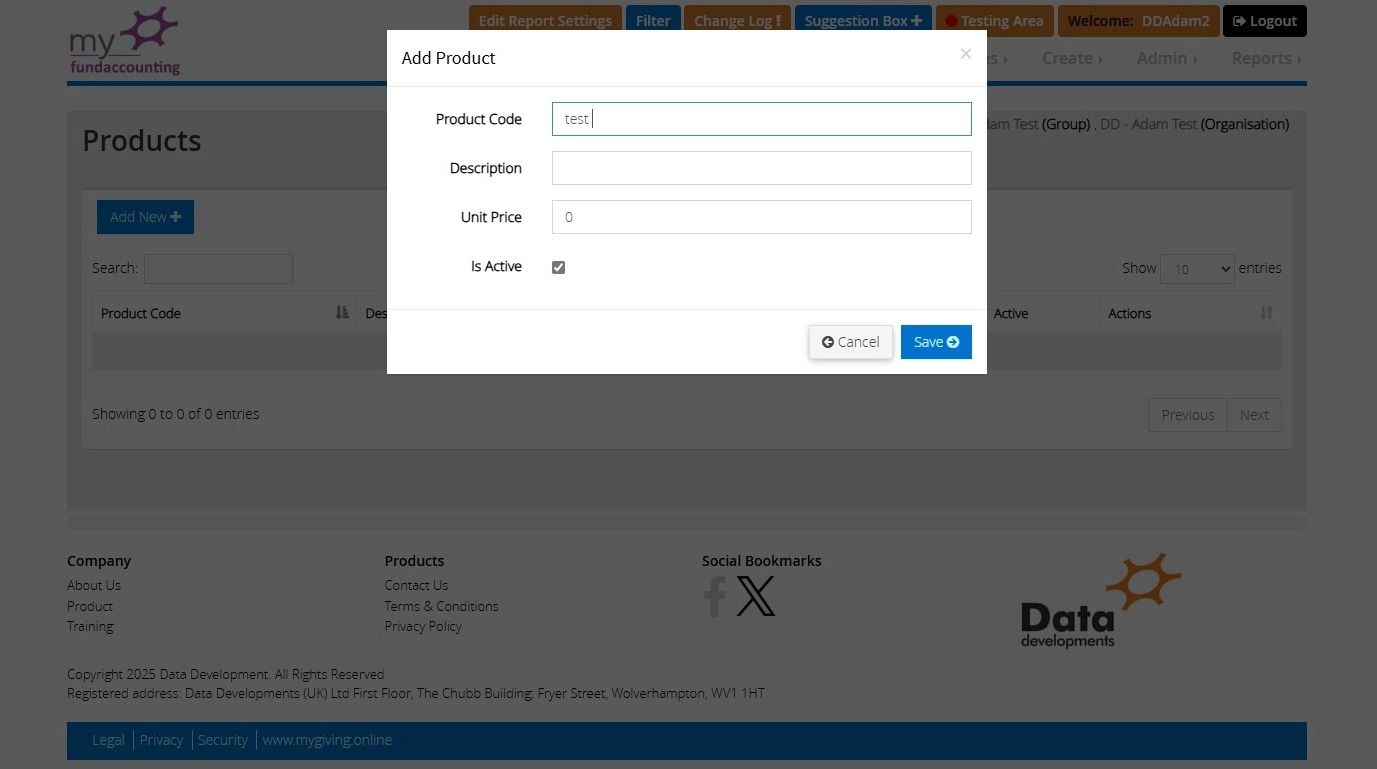Open the www.mygiving.online link
This screenshot has height=769, width=1377.
pos(327,740)
